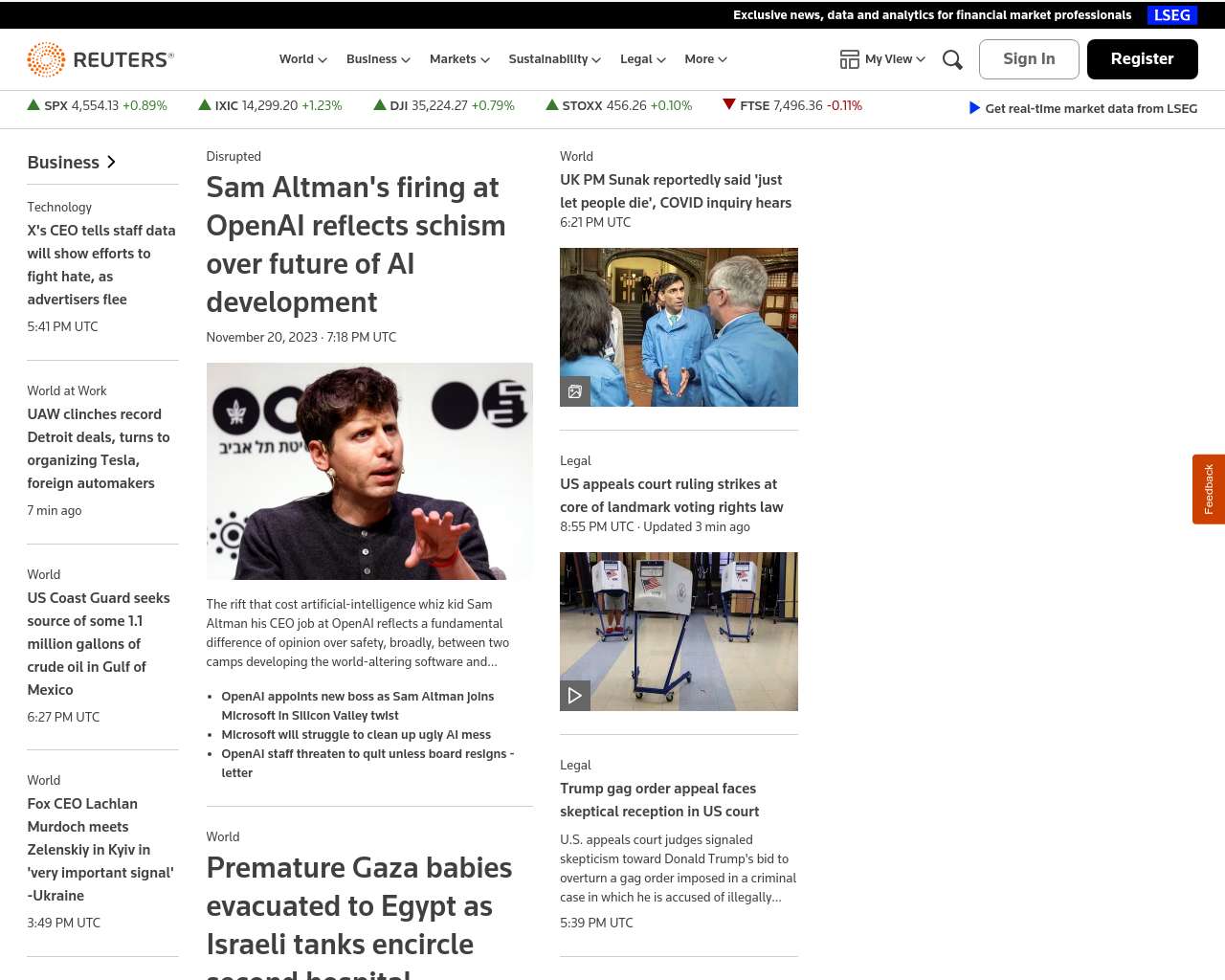
Task: Read X's CEO hate data story
Action: click(101, 265)
